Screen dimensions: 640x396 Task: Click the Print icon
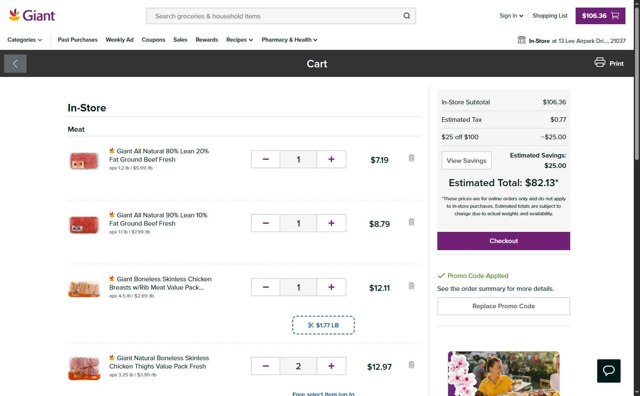pyautogui.click(x=600, y=62)
